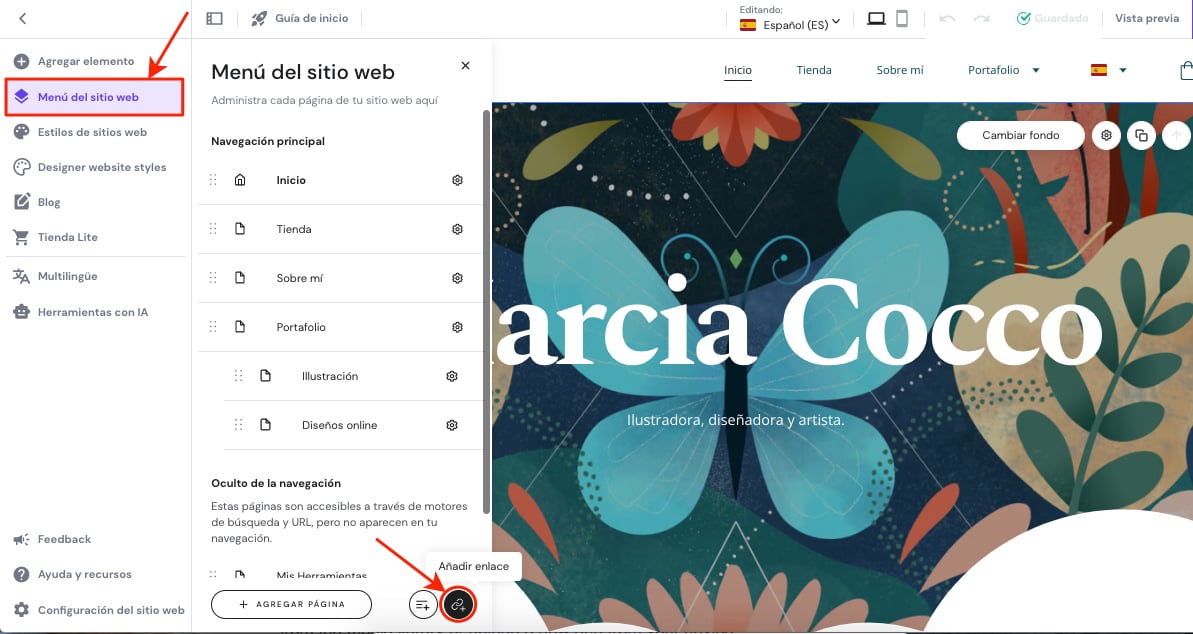Image resolution: width=1193 pixels, height=634 pixels.
Task: Click the add dropdown list icon button
Action: (x=423, y=604)
